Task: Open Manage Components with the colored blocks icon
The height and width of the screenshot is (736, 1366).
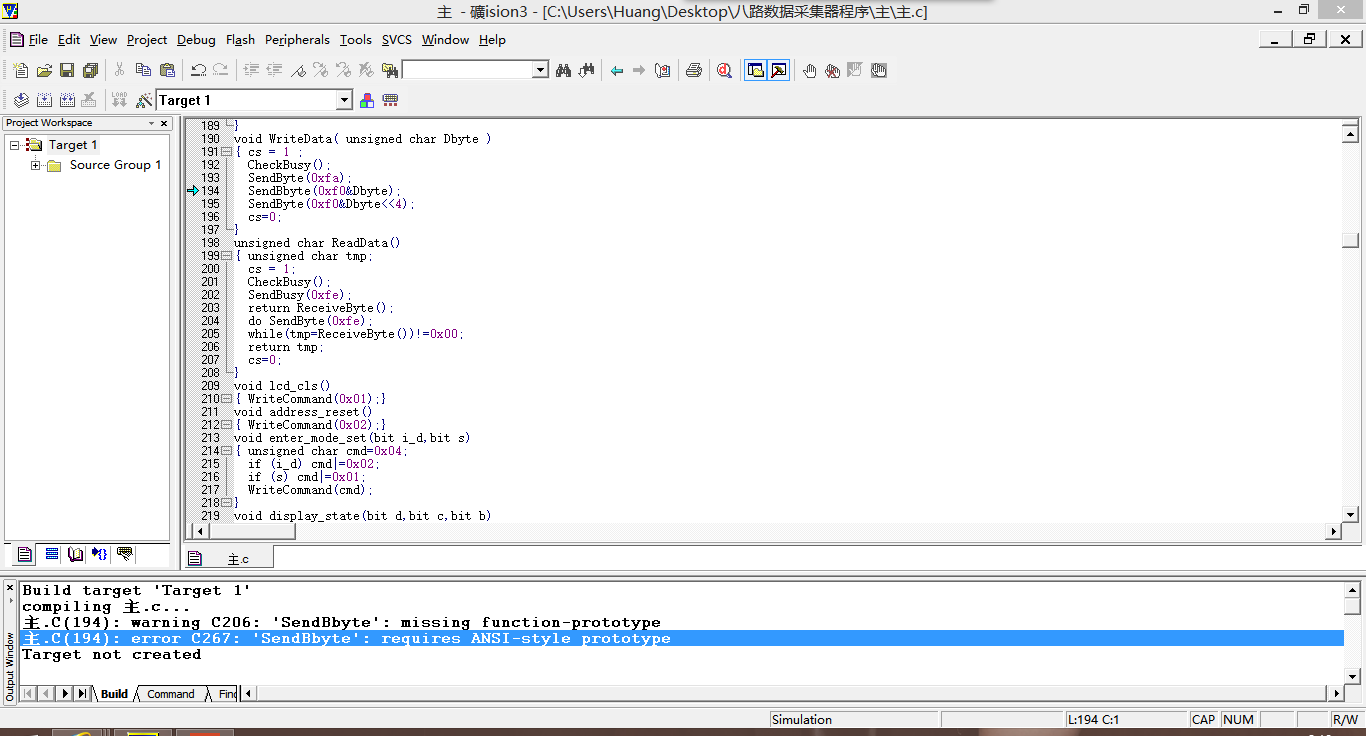Action: click(x=367, y=100)
